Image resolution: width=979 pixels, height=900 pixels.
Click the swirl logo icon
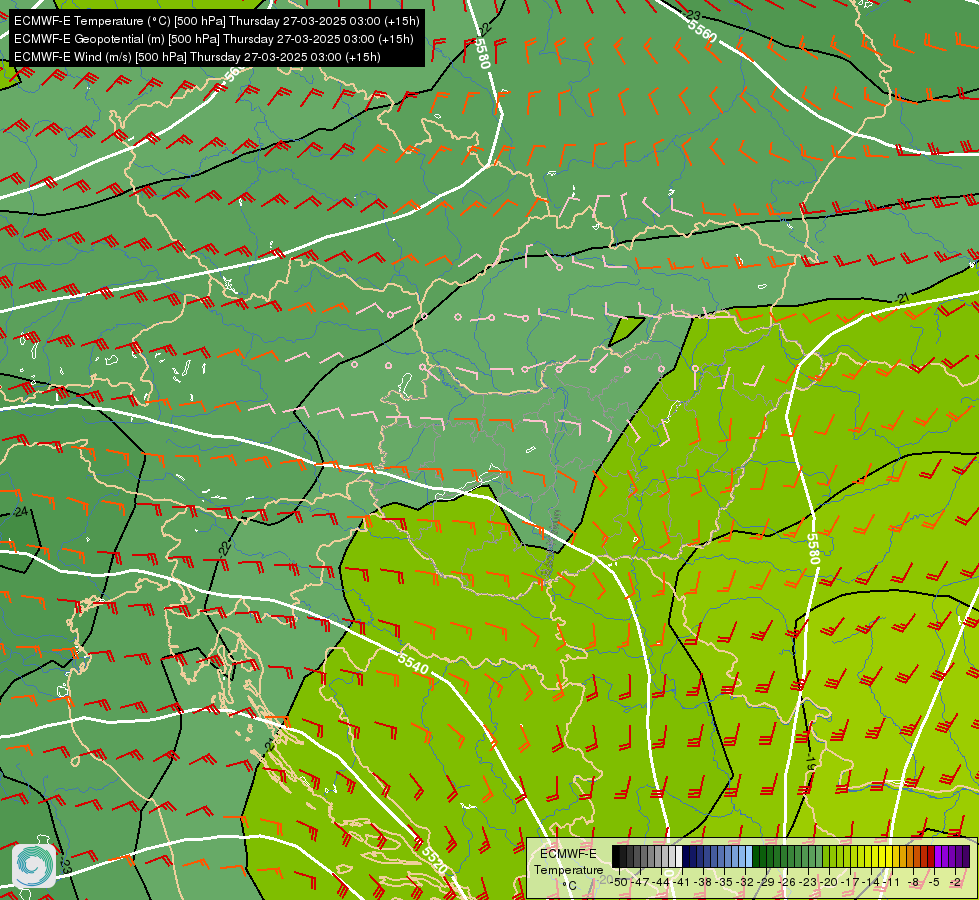(34, 866)
